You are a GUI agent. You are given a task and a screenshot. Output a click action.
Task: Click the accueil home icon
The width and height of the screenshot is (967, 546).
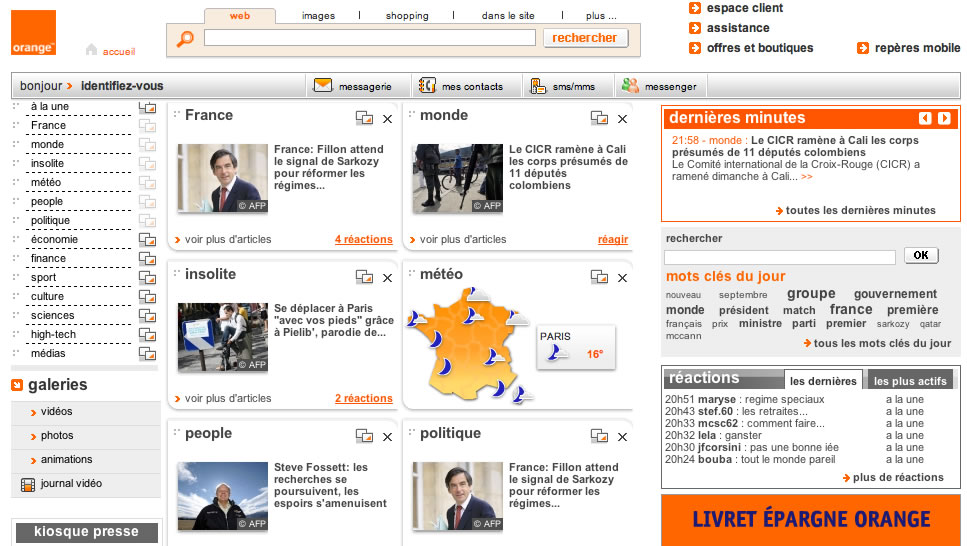92,50
